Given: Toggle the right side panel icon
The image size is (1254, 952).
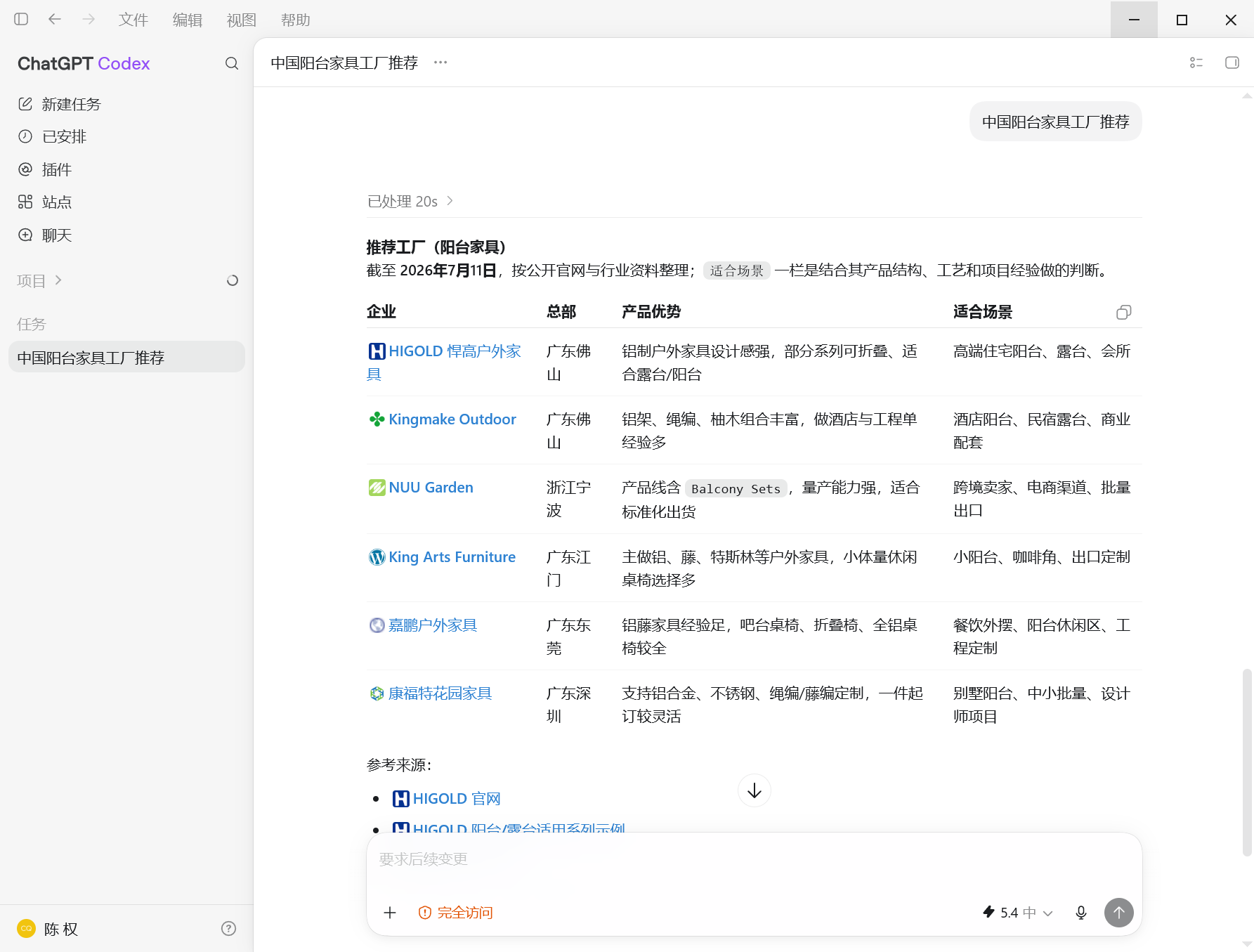Looking at the screenshot, I should pyautogui.click(x=1232, y=63).
